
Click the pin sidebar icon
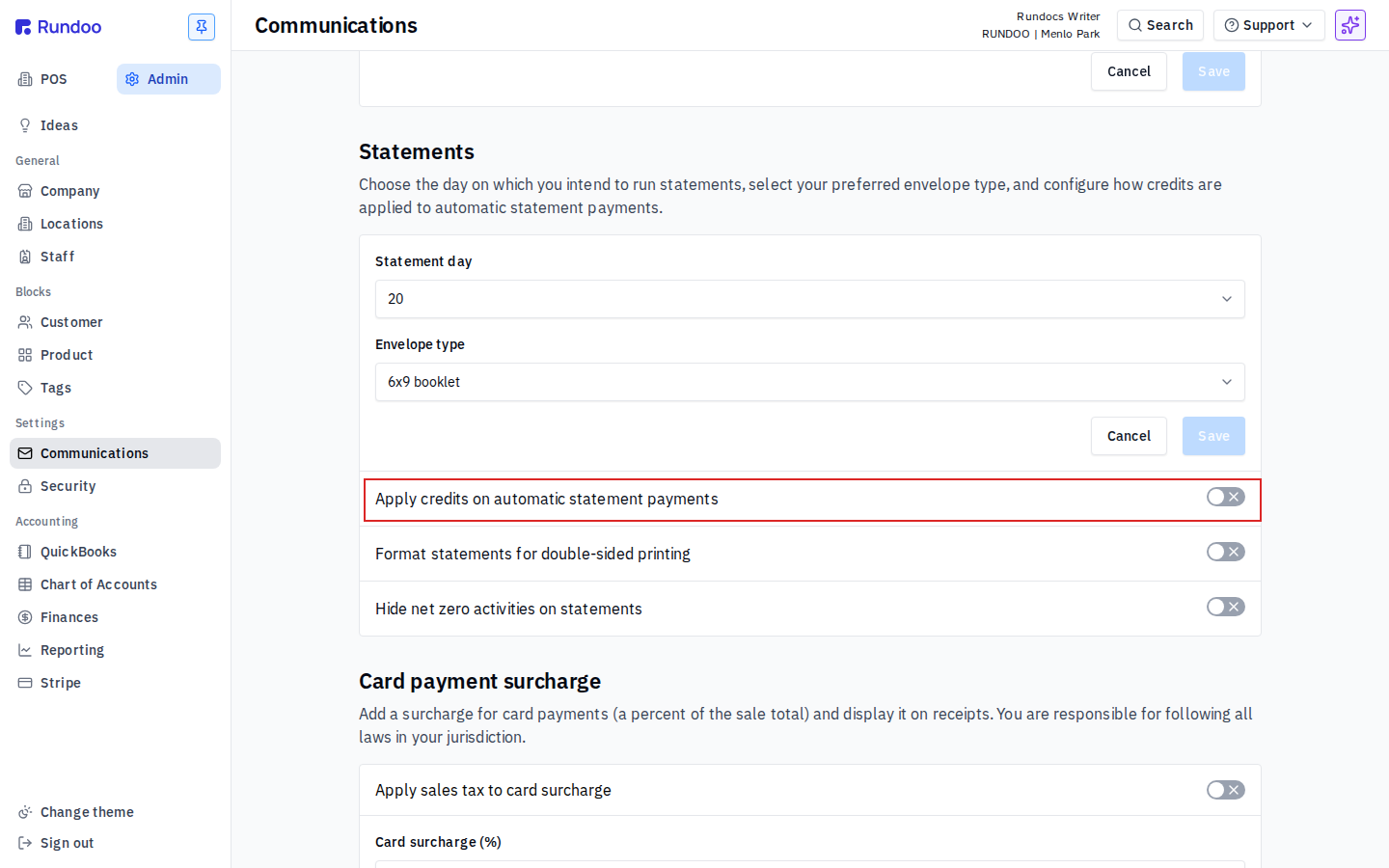point(202,27)
